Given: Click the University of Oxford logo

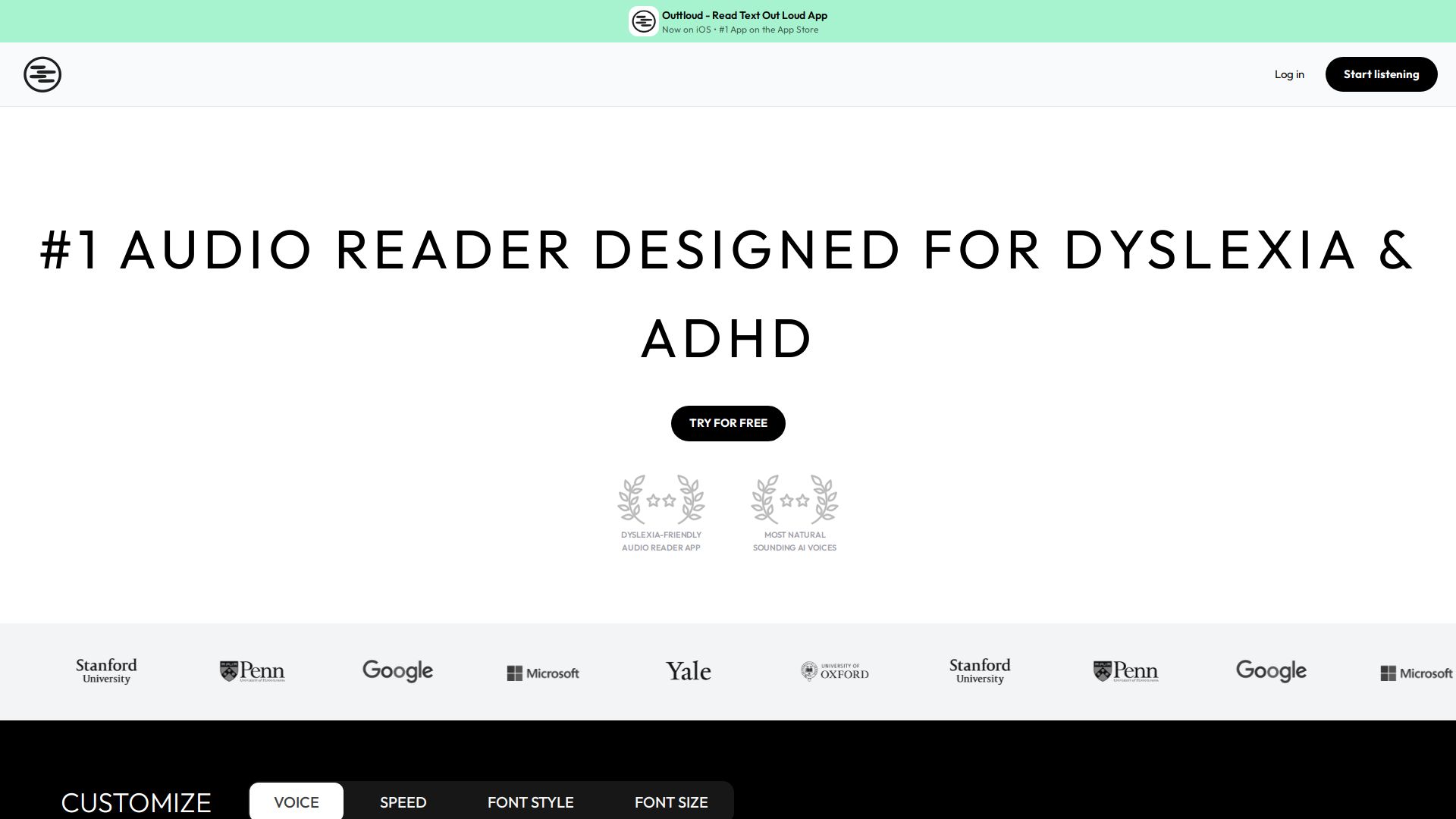Looking at the screenshot, I should point(834,671).
